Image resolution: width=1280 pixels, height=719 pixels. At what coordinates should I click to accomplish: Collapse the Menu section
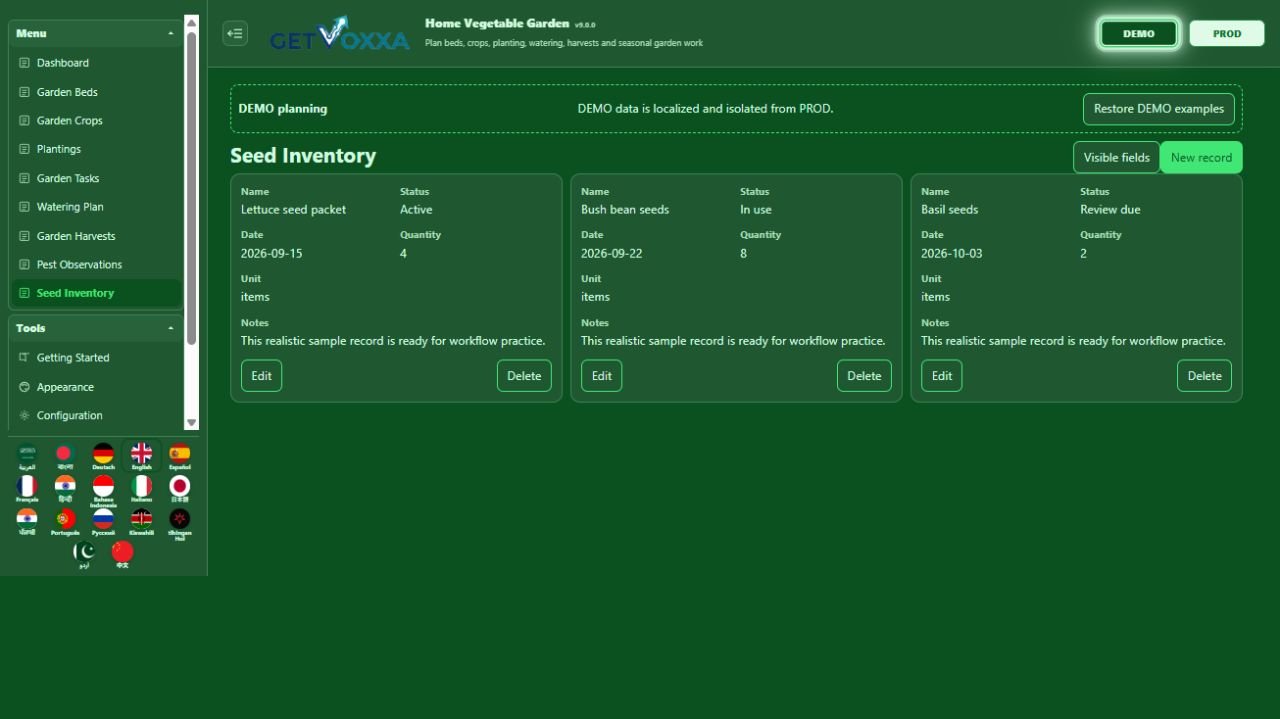coord(96,33)
